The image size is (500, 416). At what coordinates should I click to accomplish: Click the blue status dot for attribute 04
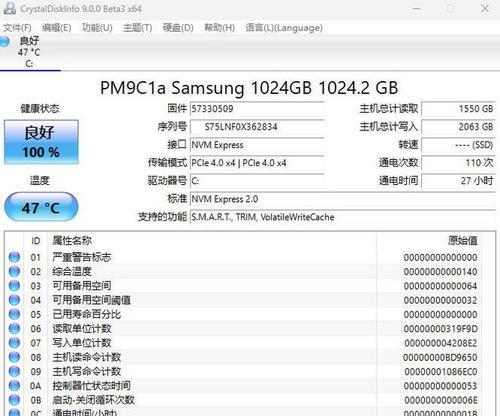14,300
